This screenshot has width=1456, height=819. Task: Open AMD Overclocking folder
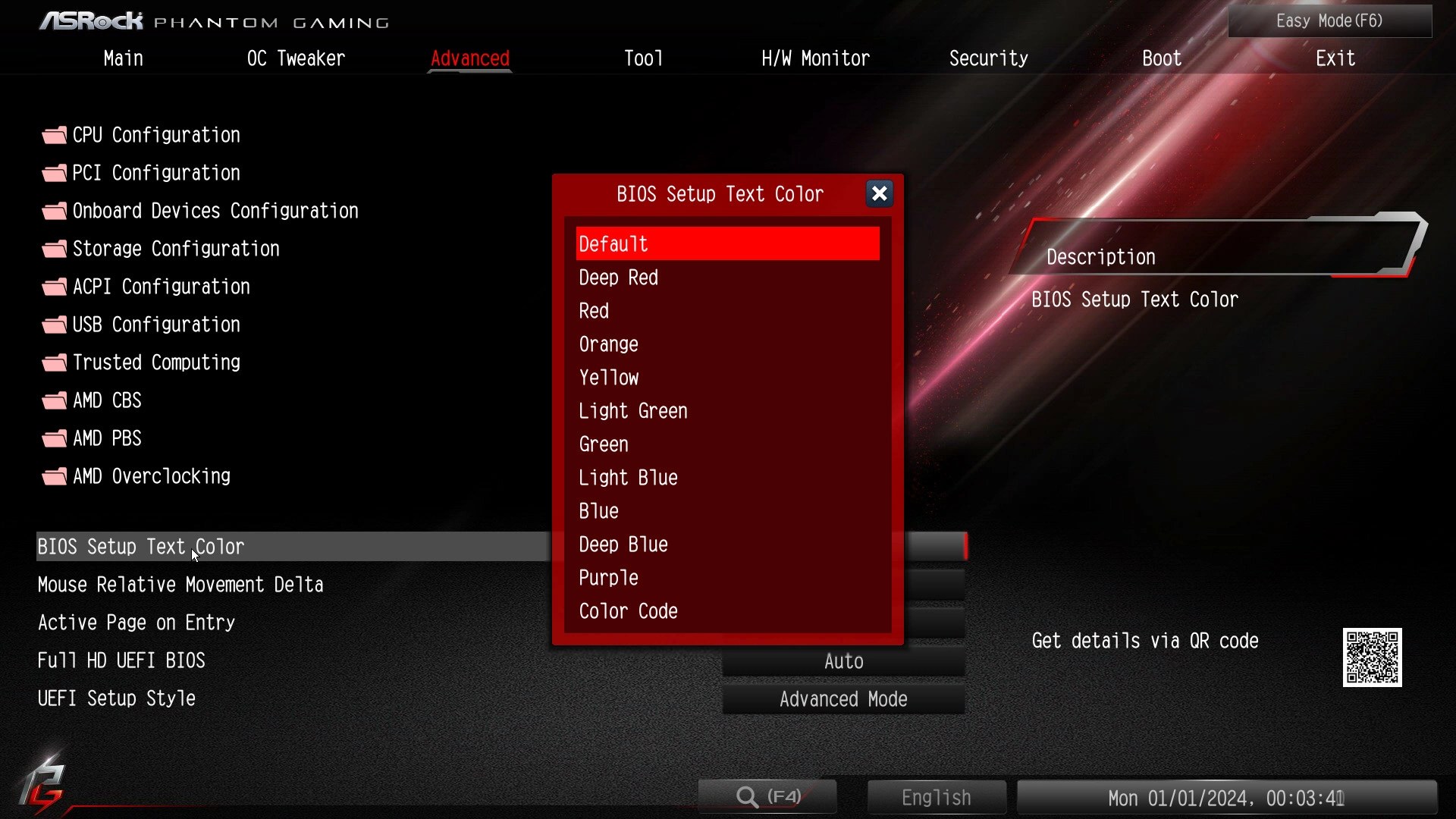click(150, 476)
